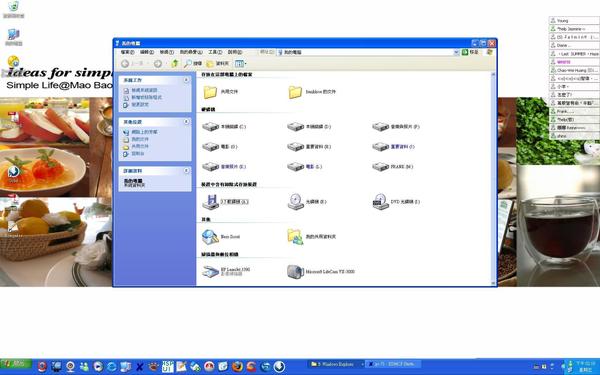Select the HP LaserJet scanner icon
The width and height of the screenshot is (600, 375).
210,272
